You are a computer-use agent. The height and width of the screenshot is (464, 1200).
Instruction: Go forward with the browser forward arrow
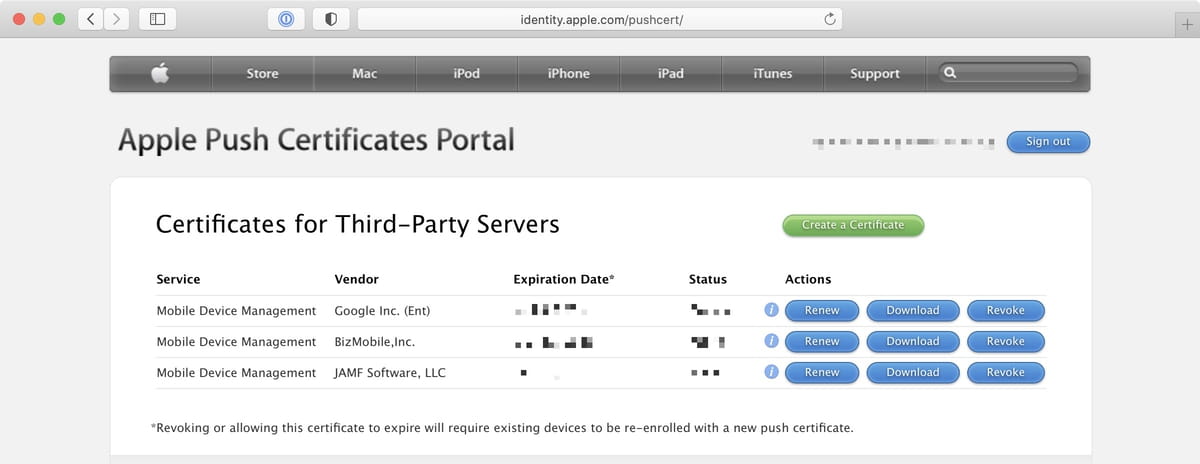(x=117, y=19)
